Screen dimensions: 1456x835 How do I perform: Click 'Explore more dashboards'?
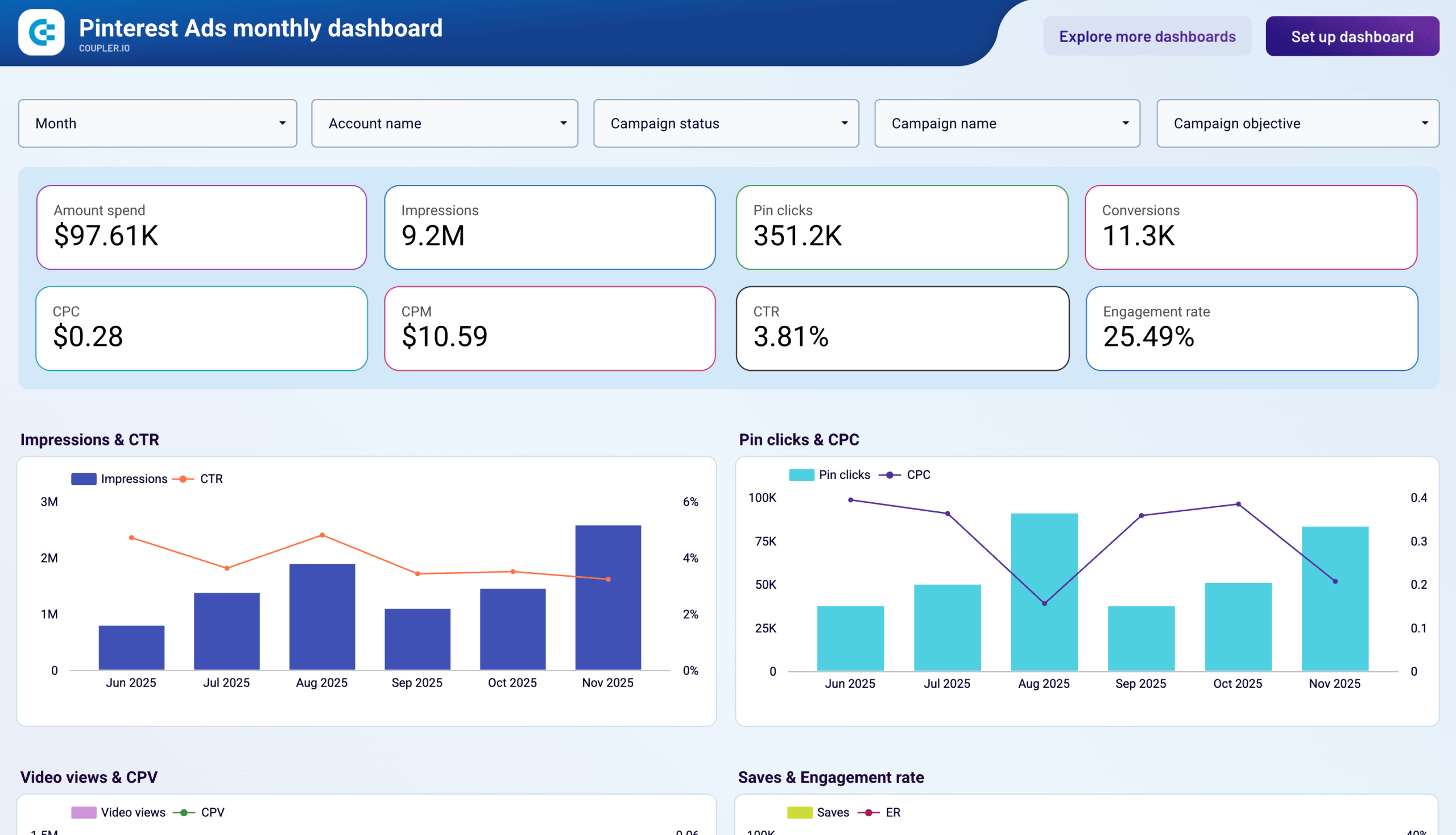click(x=1148, y=36)
